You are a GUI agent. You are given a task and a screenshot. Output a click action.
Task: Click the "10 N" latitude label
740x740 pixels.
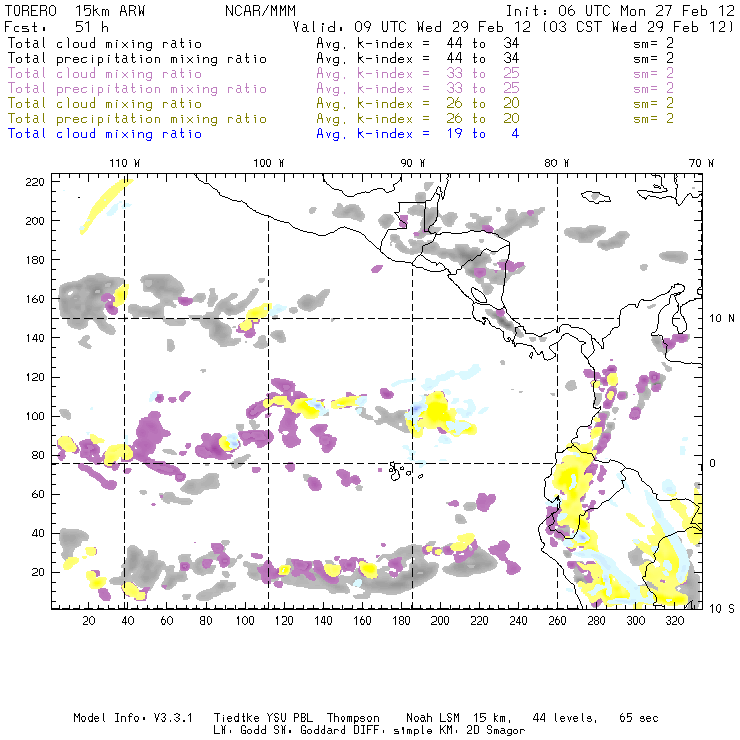[x=722, y=319]
